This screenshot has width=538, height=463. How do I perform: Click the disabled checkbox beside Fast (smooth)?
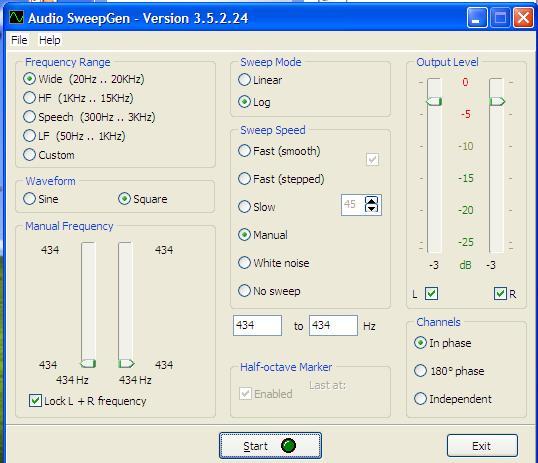372,160
